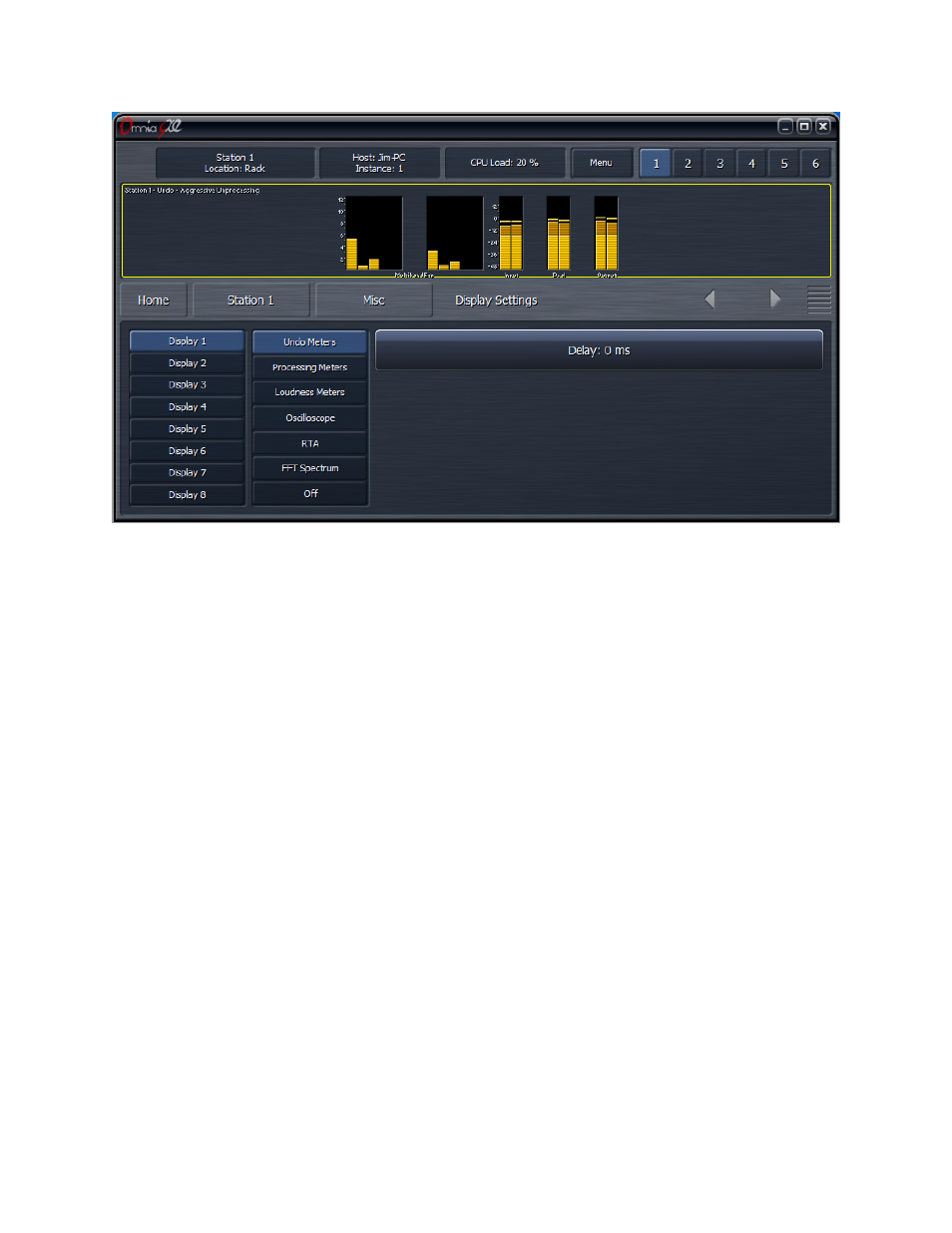Viewport: 952px width, 1233px height.
Task: Go to the Home tab
Action: point(154,301)
